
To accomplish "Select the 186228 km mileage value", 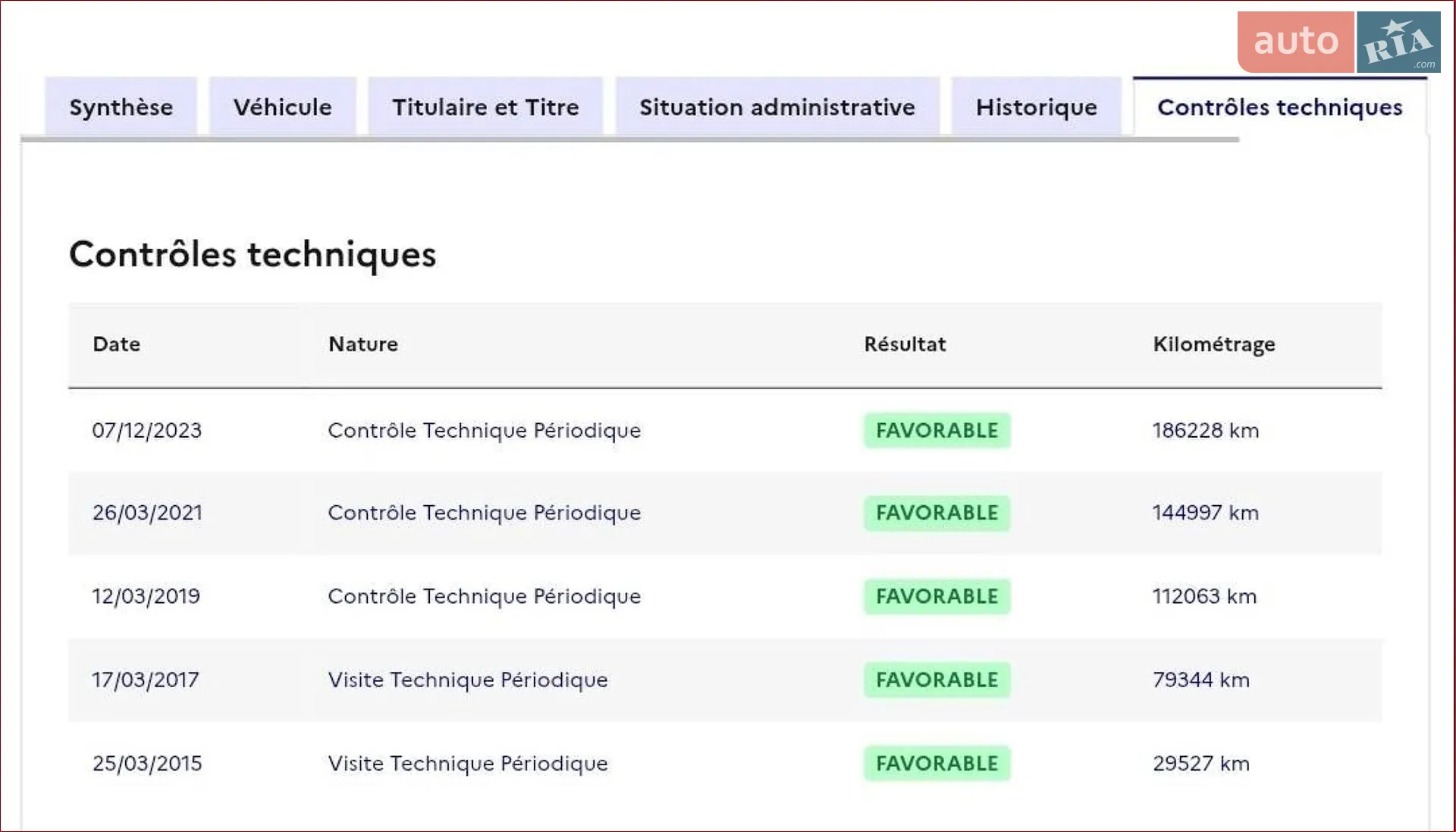I will point(1206,431).
